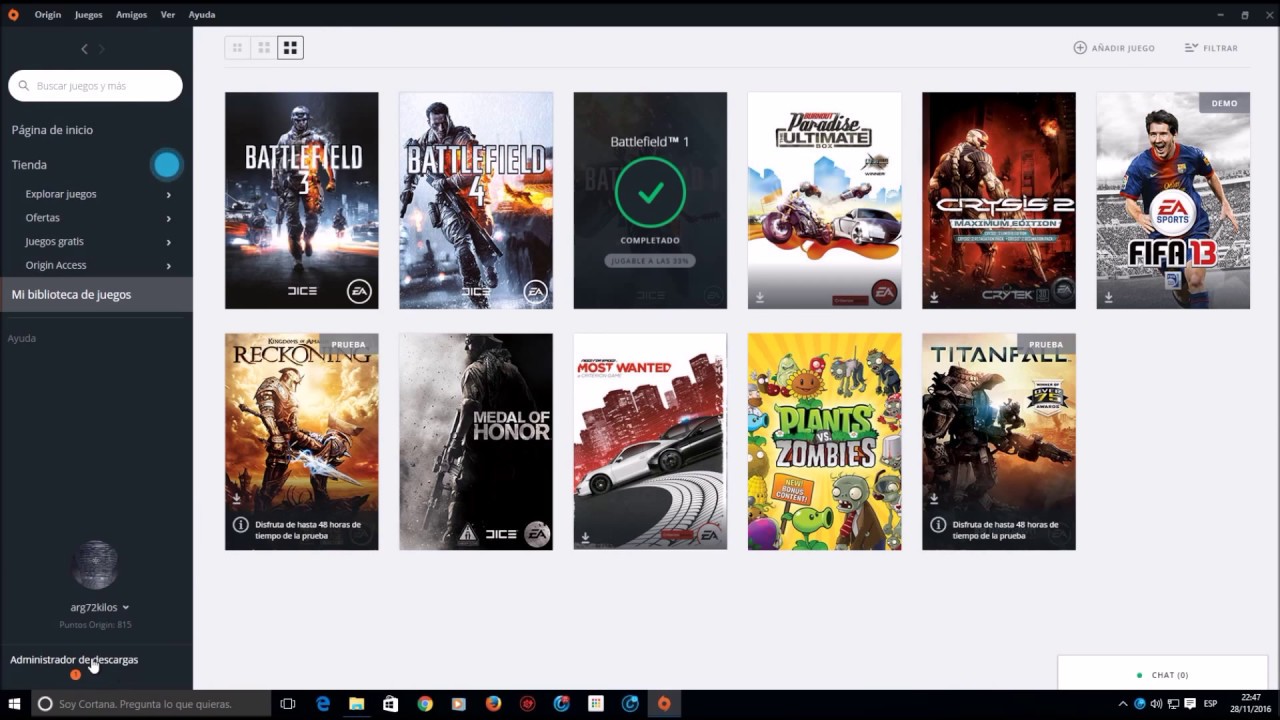The height and width of the screenshot is (720, 1280).
Task: Go back with the left navigation arrow
Action: tap(84, 49)
